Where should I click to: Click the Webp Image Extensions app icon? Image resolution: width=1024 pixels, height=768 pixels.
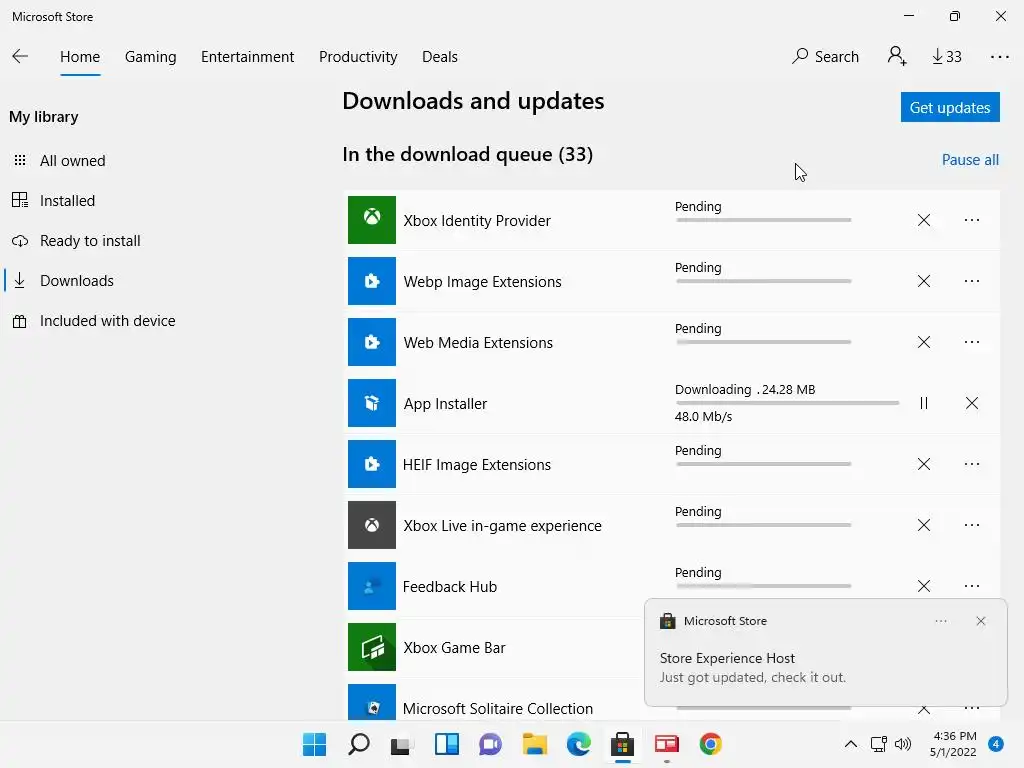(372, 281)
